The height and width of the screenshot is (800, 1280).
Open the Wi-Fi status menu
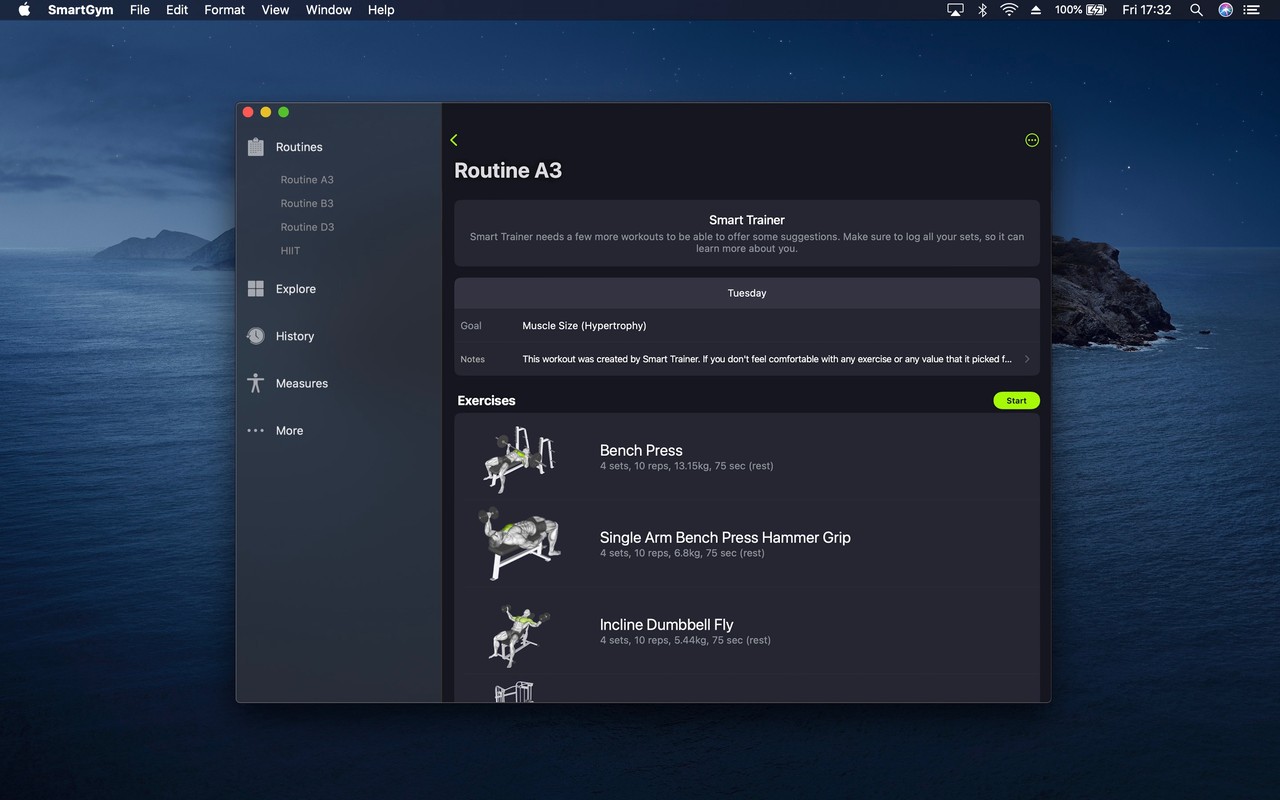[x=1009, y=10]
